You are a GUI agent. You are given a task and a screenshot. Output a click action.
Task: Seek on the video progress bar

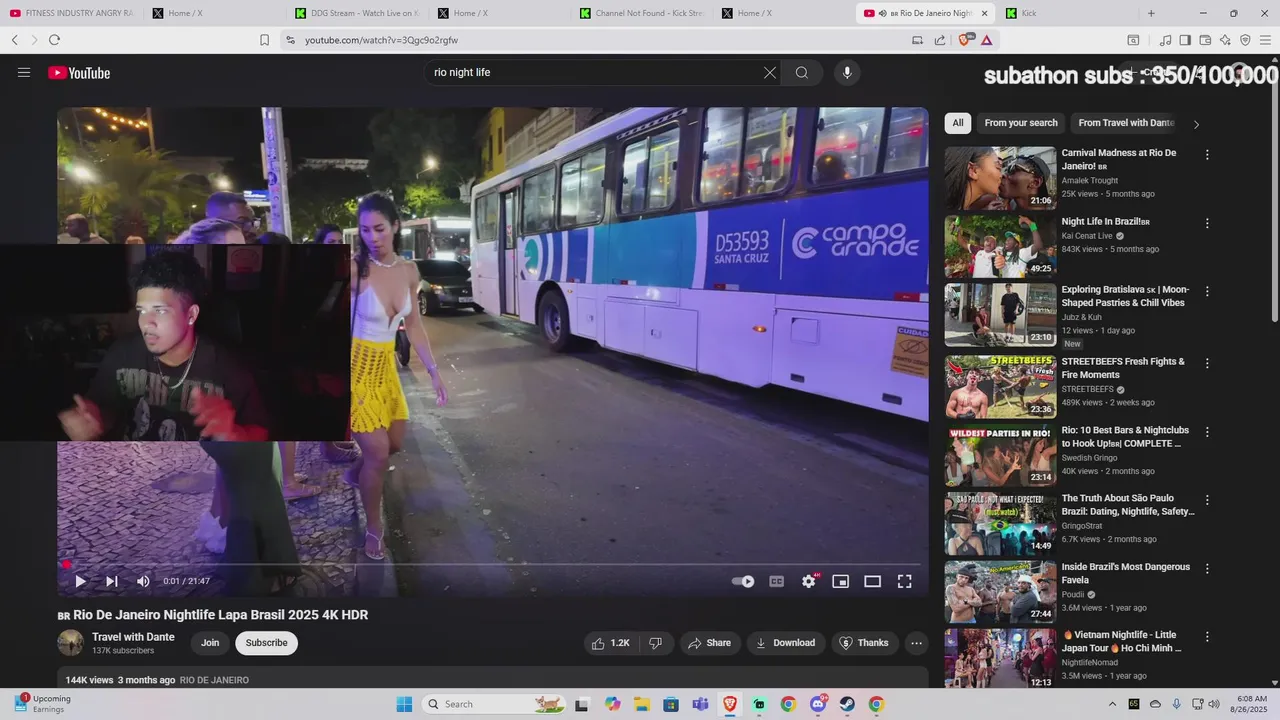click(x=493, y=565)
